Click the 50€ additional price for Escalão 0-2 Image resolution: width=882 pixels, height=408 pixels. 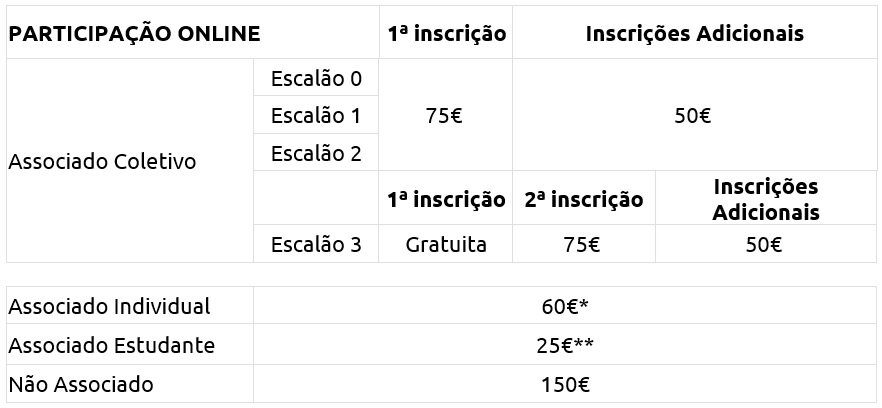(x=692, y=116)
